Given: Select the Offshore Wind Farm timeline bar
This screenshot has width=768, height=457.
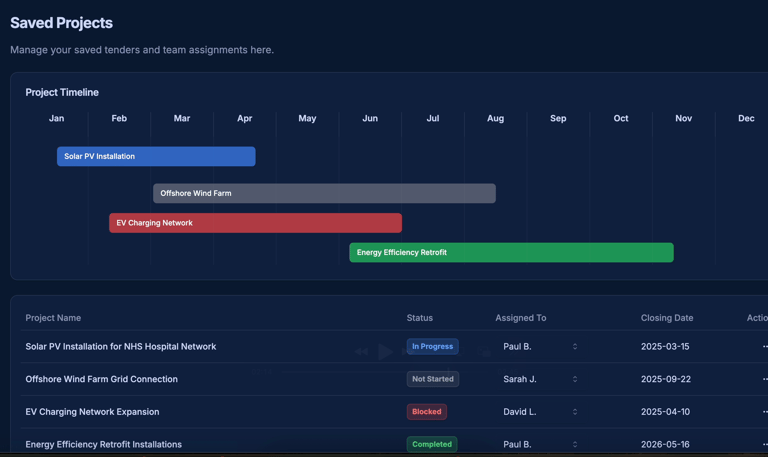Looking at the screenshot, I should (324, 193).
